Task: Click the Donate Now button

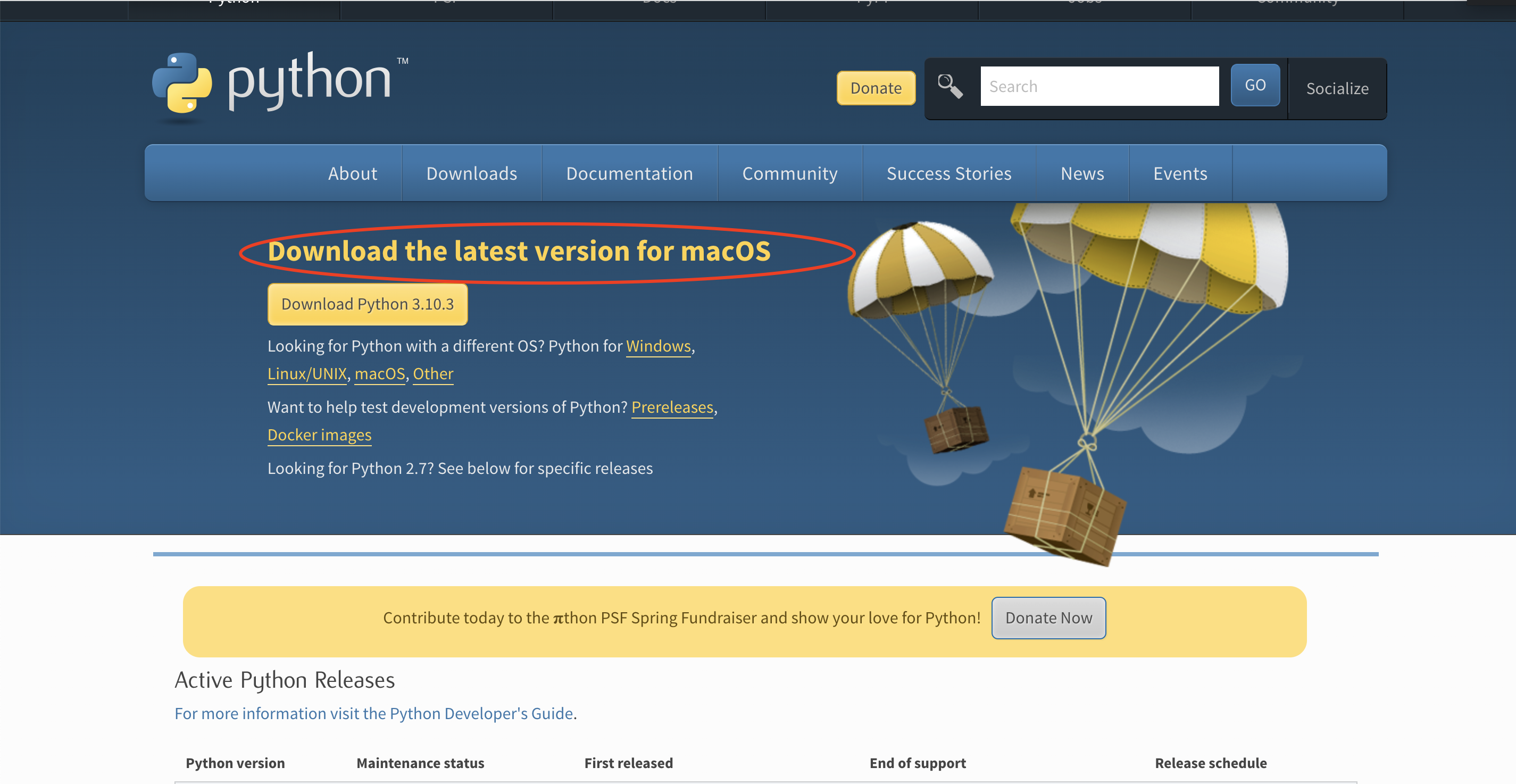Action: 1047,618
